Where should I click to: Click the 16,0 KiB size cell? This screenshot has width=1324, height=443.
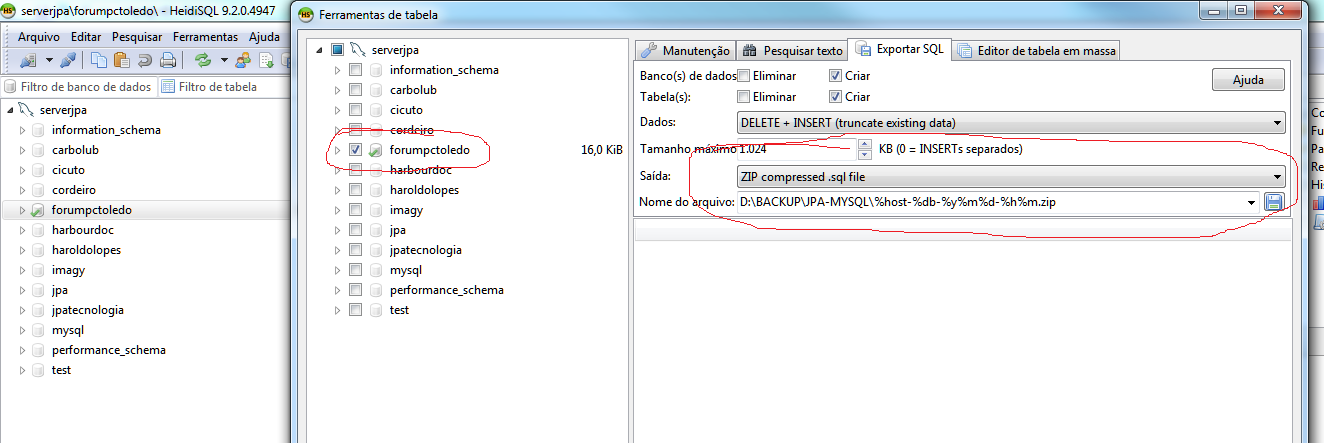coord(602,150)
